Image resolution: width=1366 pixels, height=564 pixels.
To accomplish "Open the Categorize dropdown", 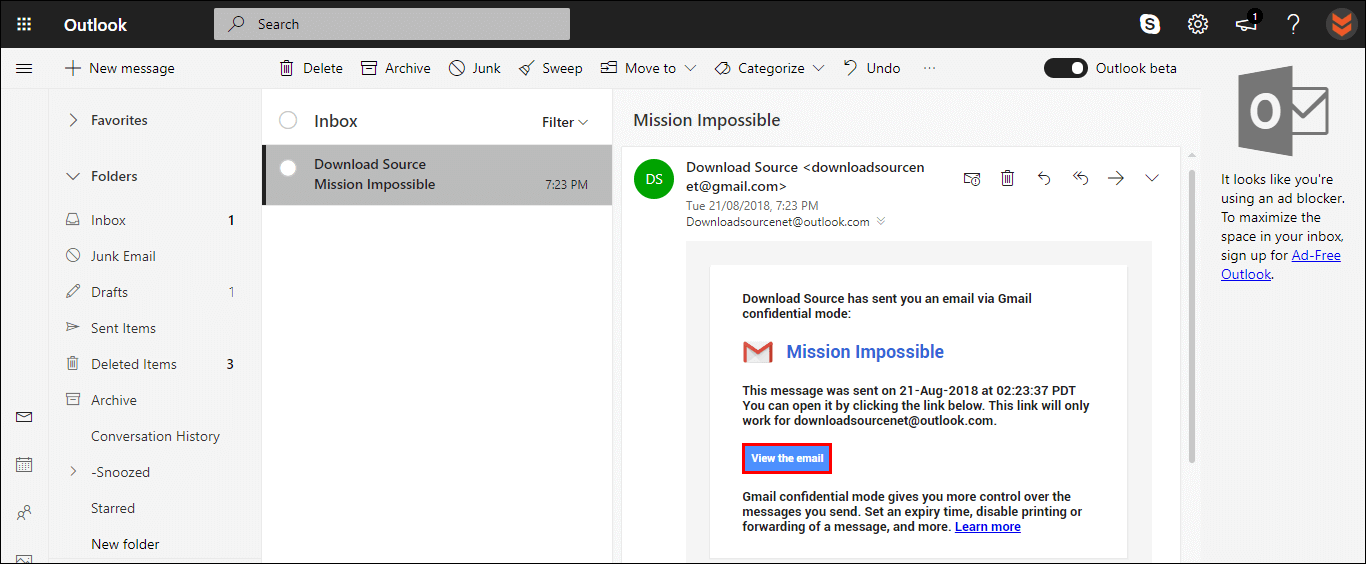I will pyautogui.click(x=769, y=68).
